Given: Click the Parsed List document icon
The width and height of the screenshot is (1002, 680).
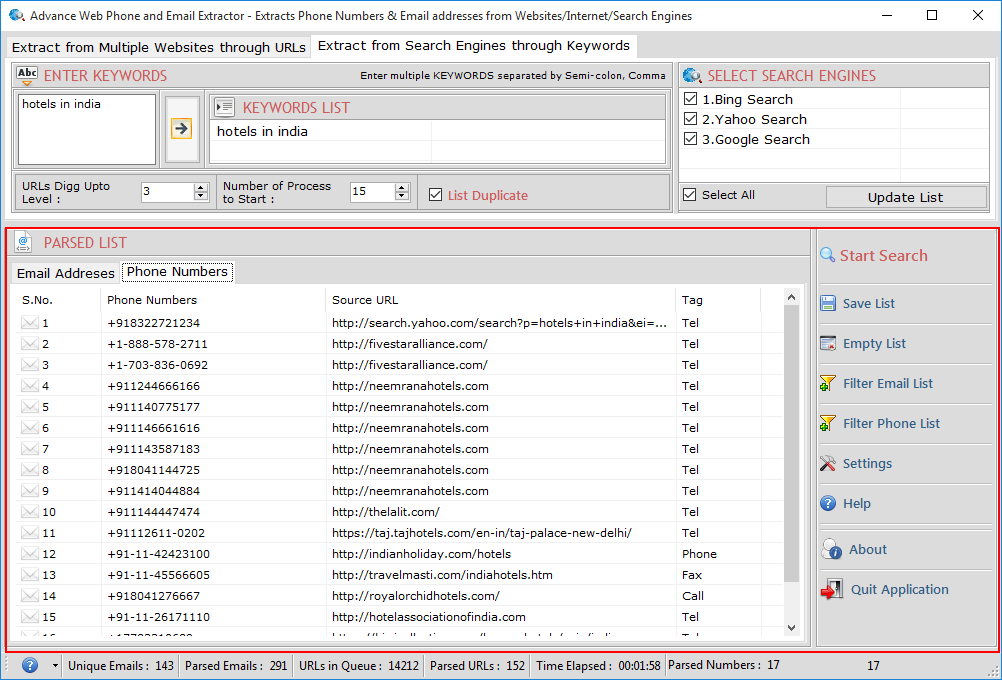Looking at the screenshot, I should 23,242.
